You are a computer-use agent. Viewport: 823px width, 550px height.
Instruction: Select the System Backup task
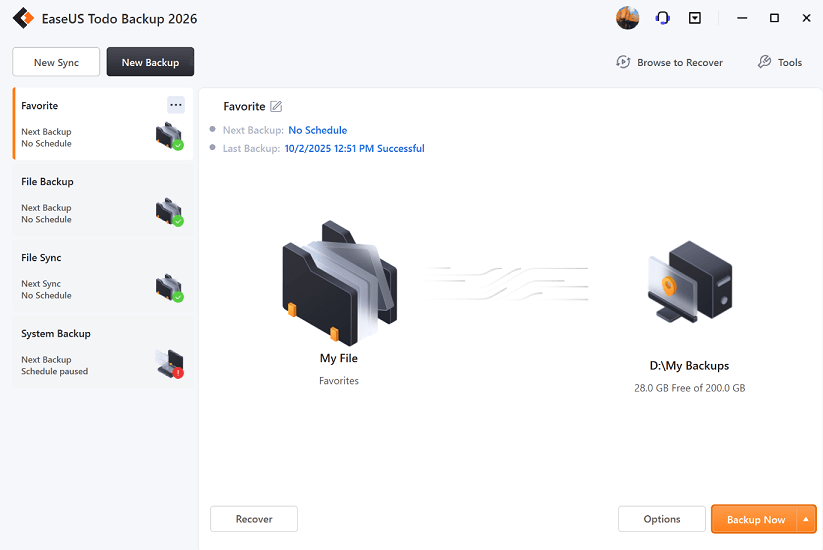pos(103,352)
